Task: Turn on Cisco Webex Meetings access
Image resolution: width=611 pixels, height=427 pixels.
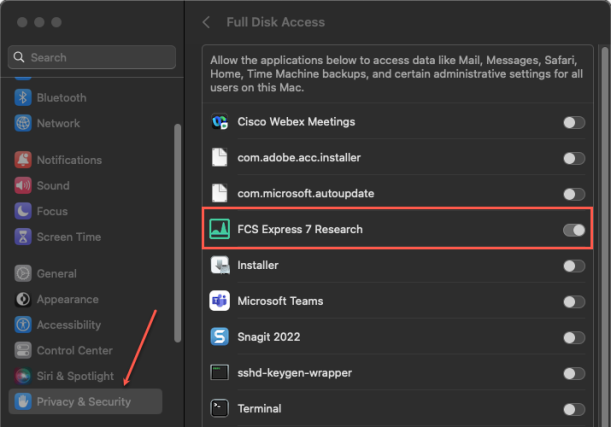Action: point(574,123)
